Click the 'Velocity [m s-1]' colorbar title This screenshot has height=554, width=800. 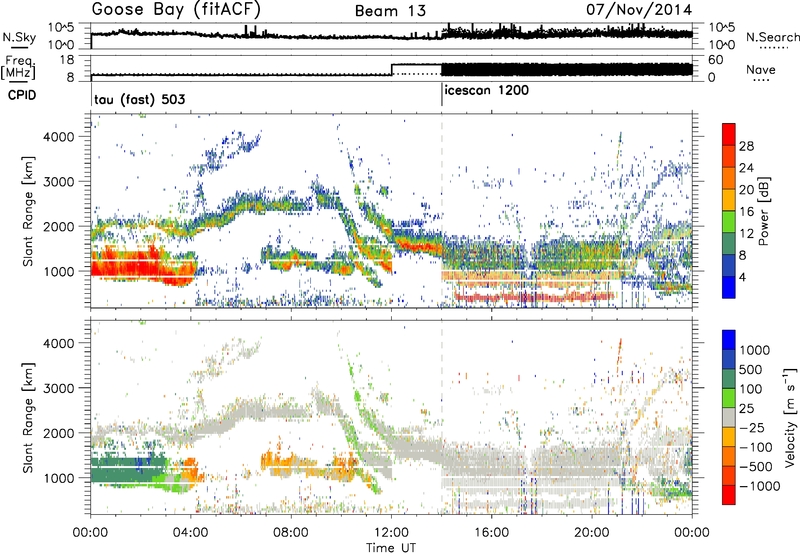click(x=790, y=417)
